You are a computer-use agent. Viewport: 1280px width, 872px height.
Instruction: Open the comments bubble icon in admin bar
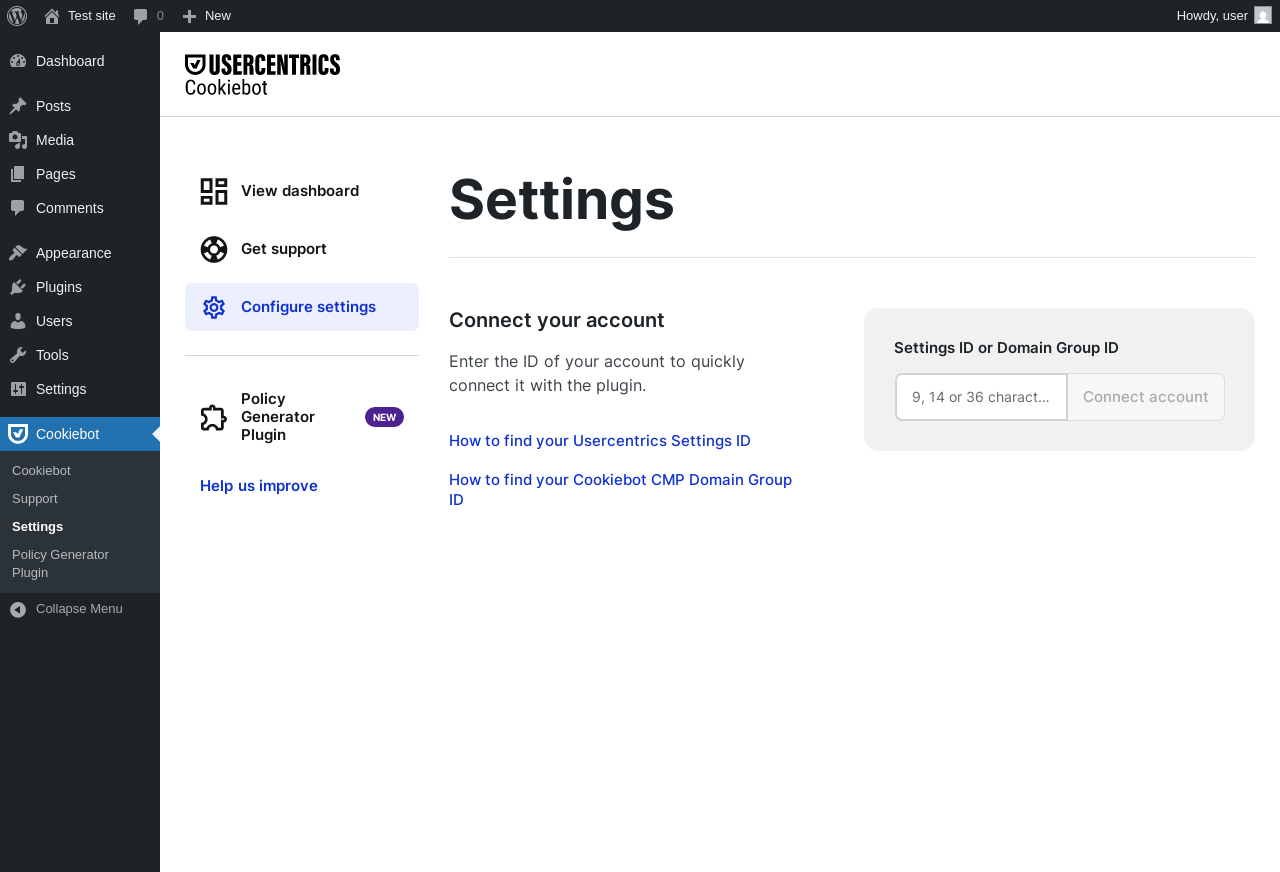tap(141, 16)
